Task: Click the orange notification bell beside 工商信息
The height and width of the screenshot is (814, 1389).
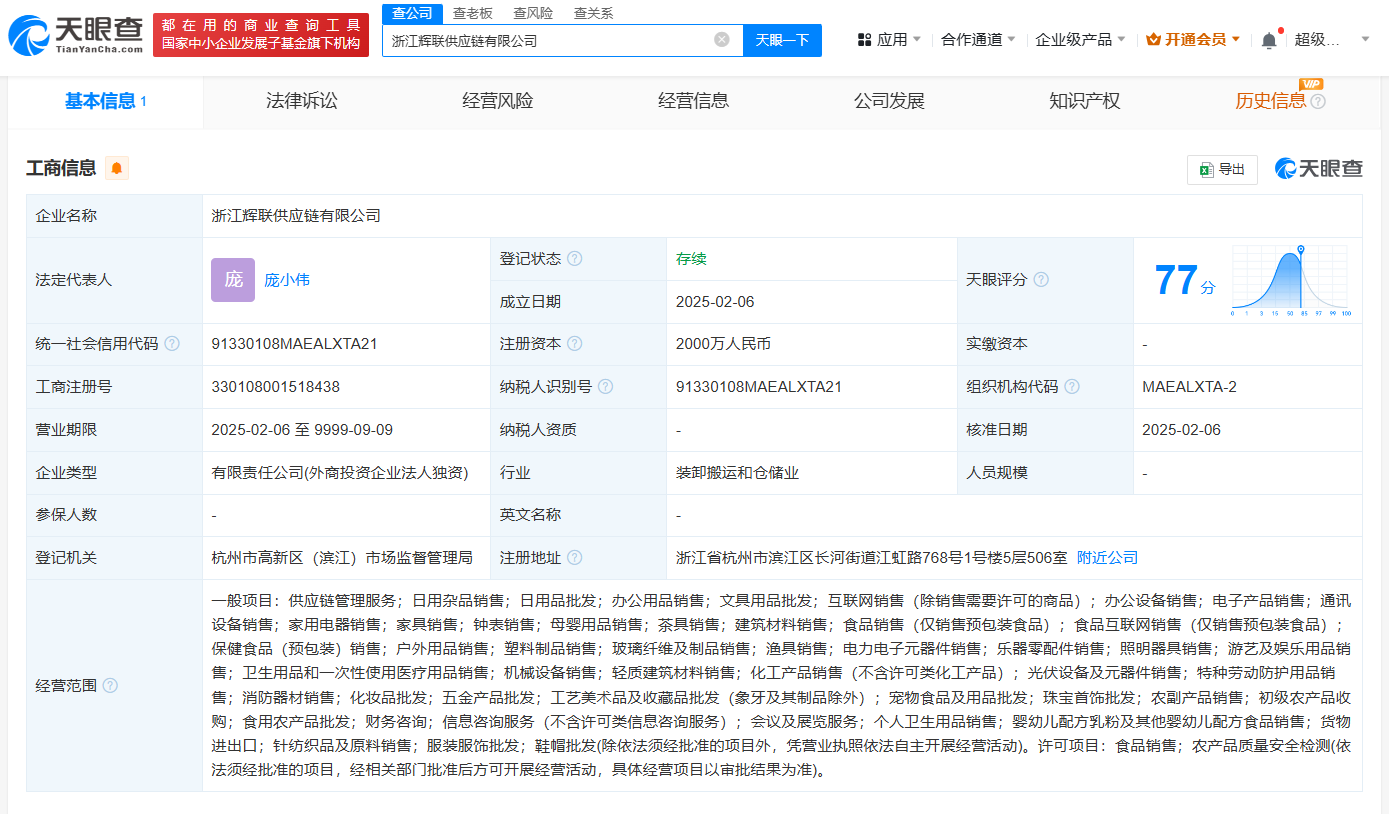Action: 117,168
